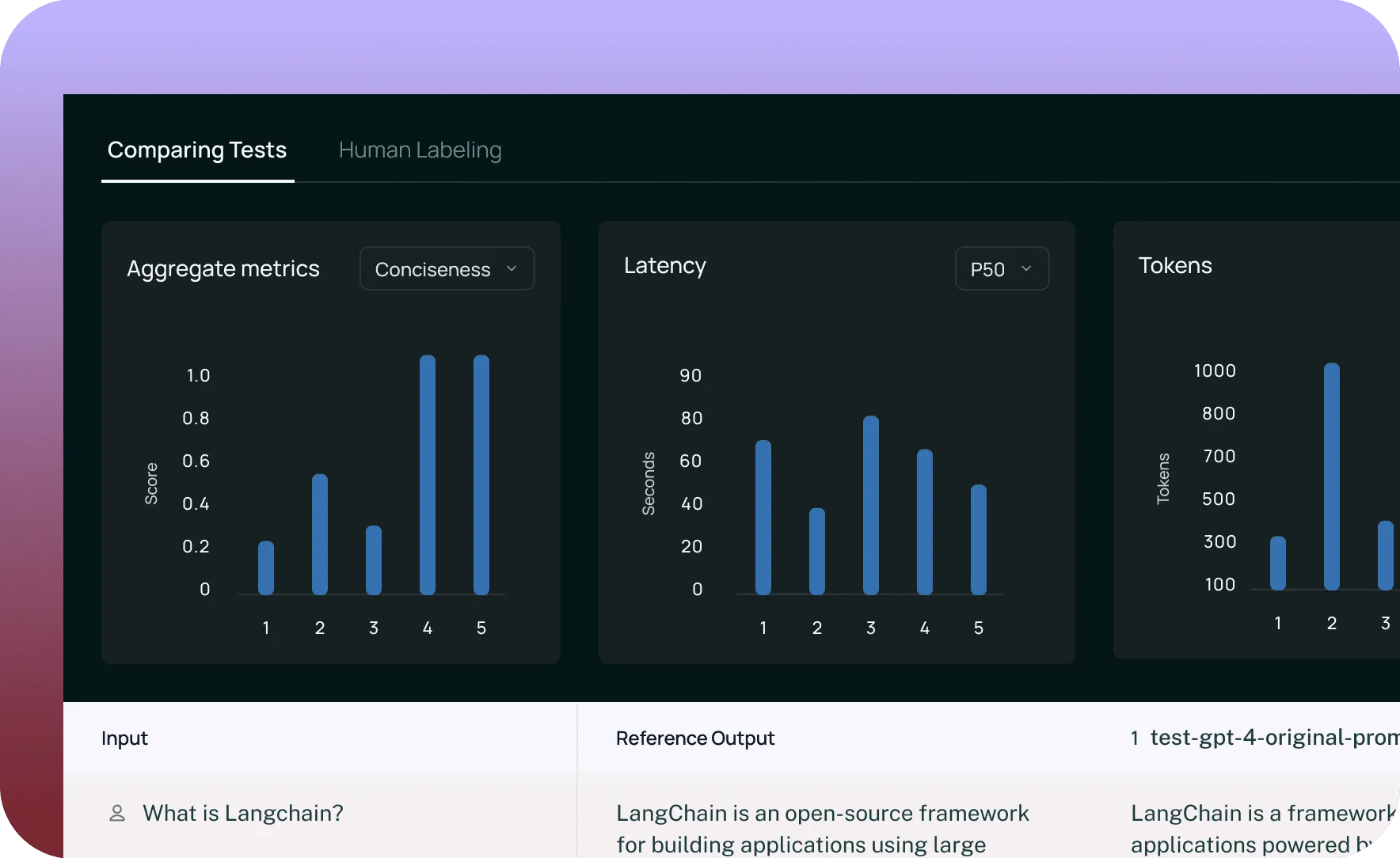
Task: Click the 'Seconds' y-axis label
Action: point(649,484)
